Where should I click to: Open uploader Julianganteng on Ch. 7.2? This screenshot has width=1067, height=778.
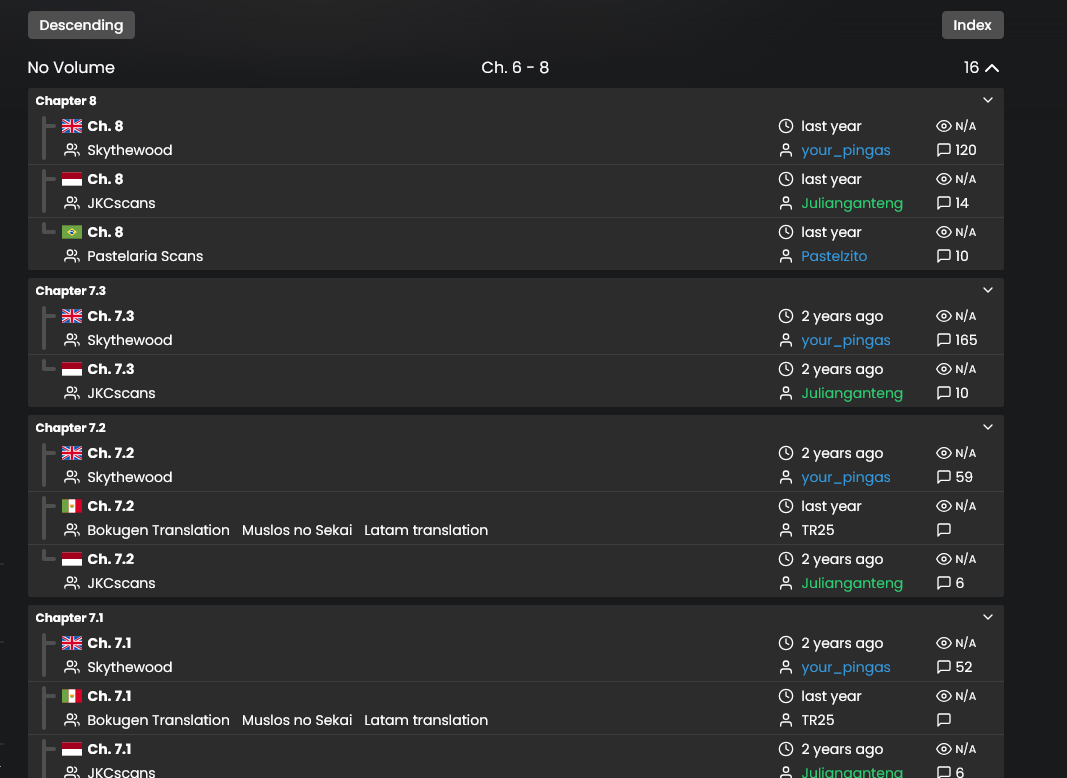(852, 583)
